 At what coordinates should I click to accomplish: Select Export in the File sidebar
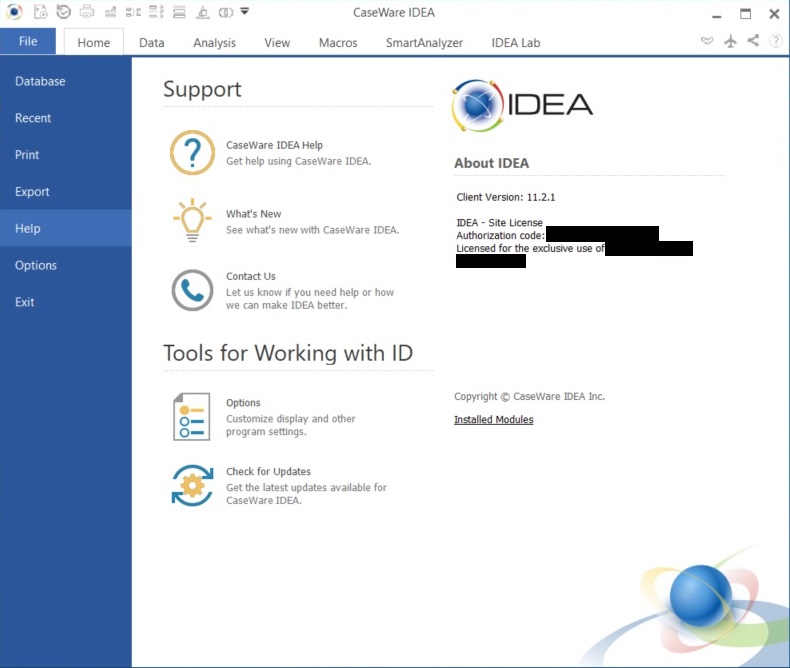click(65, 191)
